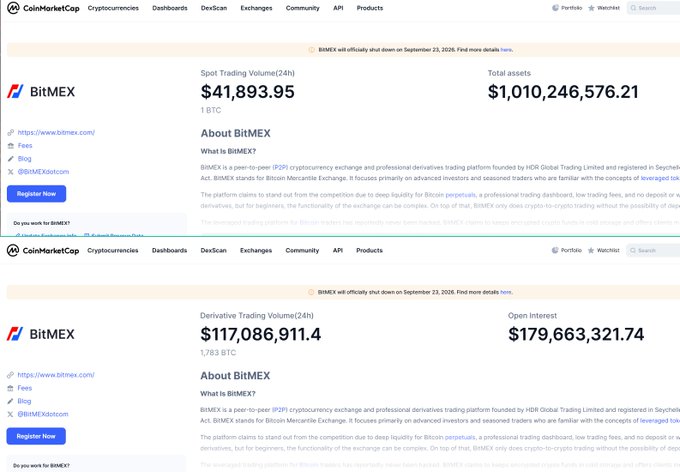Open Fees link on Derivative Trading Volume page
Viewport: 680px width, 472px height.
25,388
